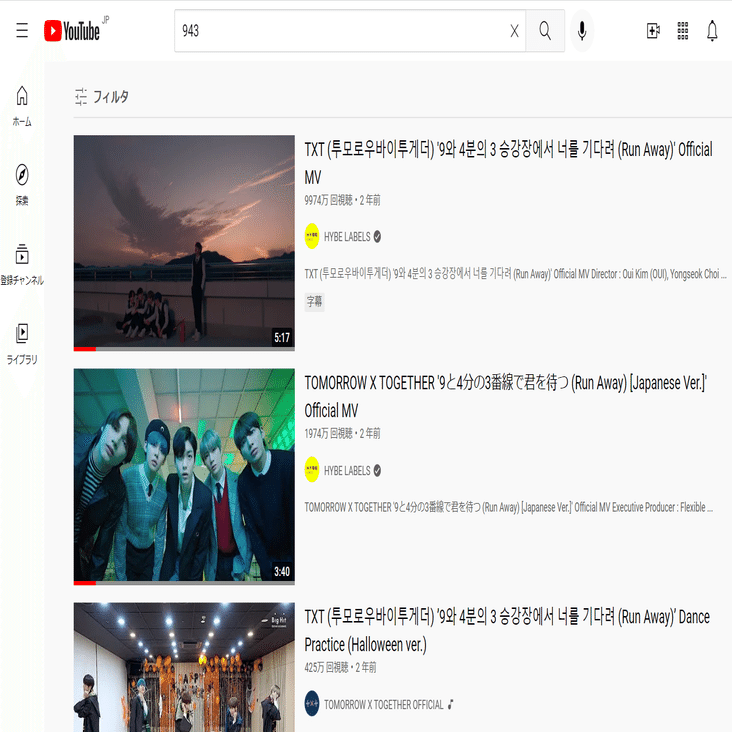This screenshot has width=732, height=732.
Task: Open Subscriptions in the sidebar
Action: click(22, 264)
